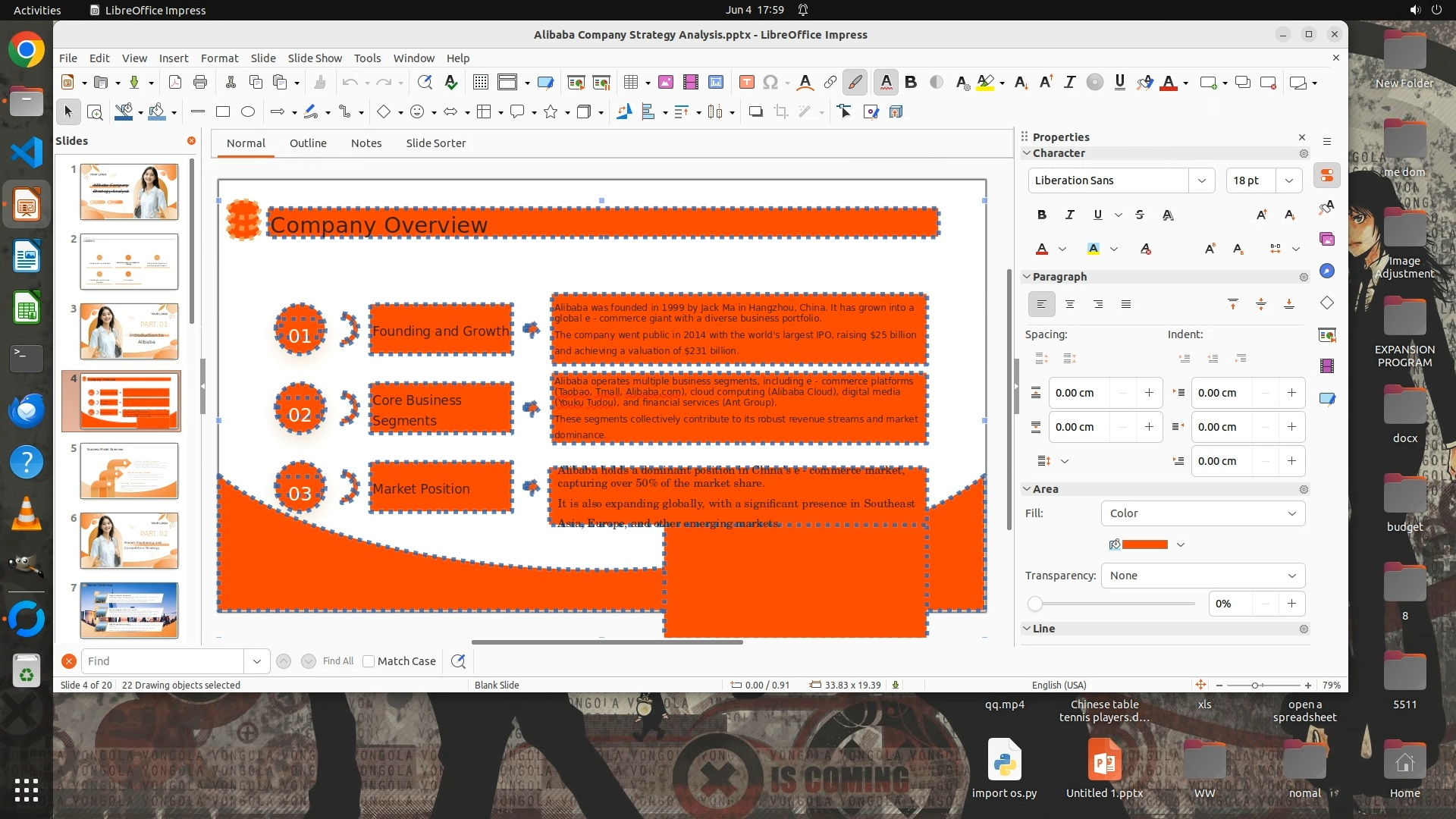The width and height of the screenshot is (1456, 819).
Task: Open the Slide Show menu
Action: point(314,58)
